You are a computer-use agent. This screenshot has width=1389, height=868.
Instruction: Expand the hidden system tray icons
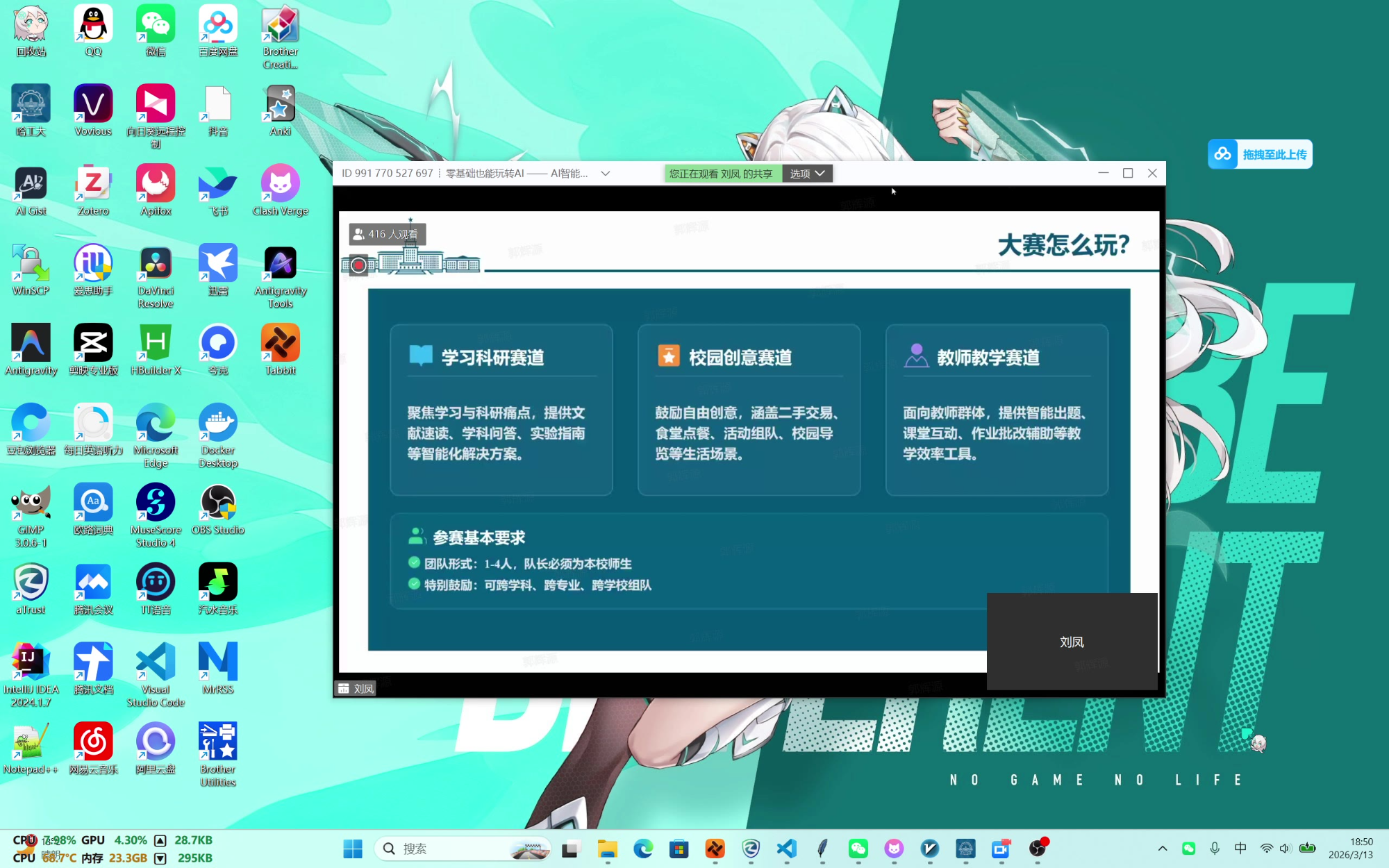(x=1163, y=849)
